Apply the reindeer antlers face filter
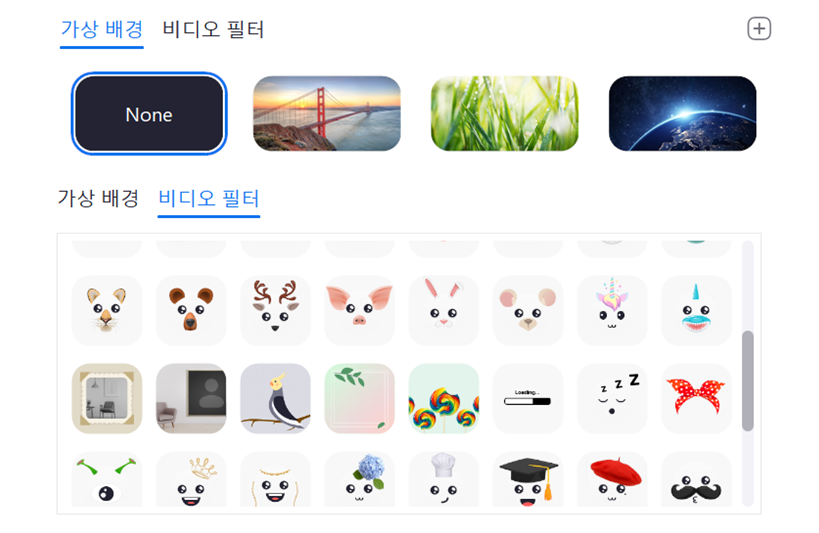This screenshot has height=533, width=819. point(275,310)
